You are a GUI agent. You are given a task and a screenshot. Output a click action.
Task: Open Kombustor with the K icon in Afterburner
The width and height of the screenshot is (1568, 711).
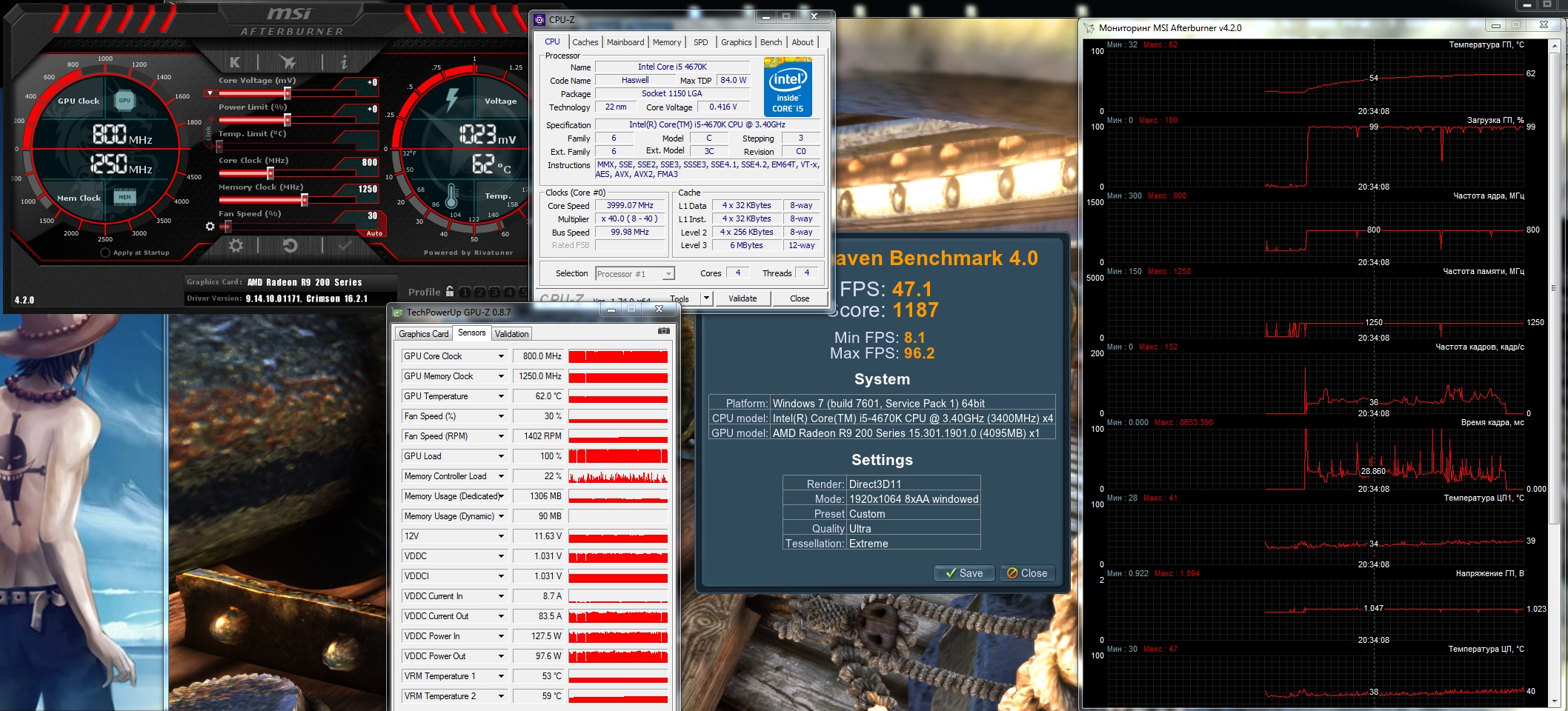point(235,62)
